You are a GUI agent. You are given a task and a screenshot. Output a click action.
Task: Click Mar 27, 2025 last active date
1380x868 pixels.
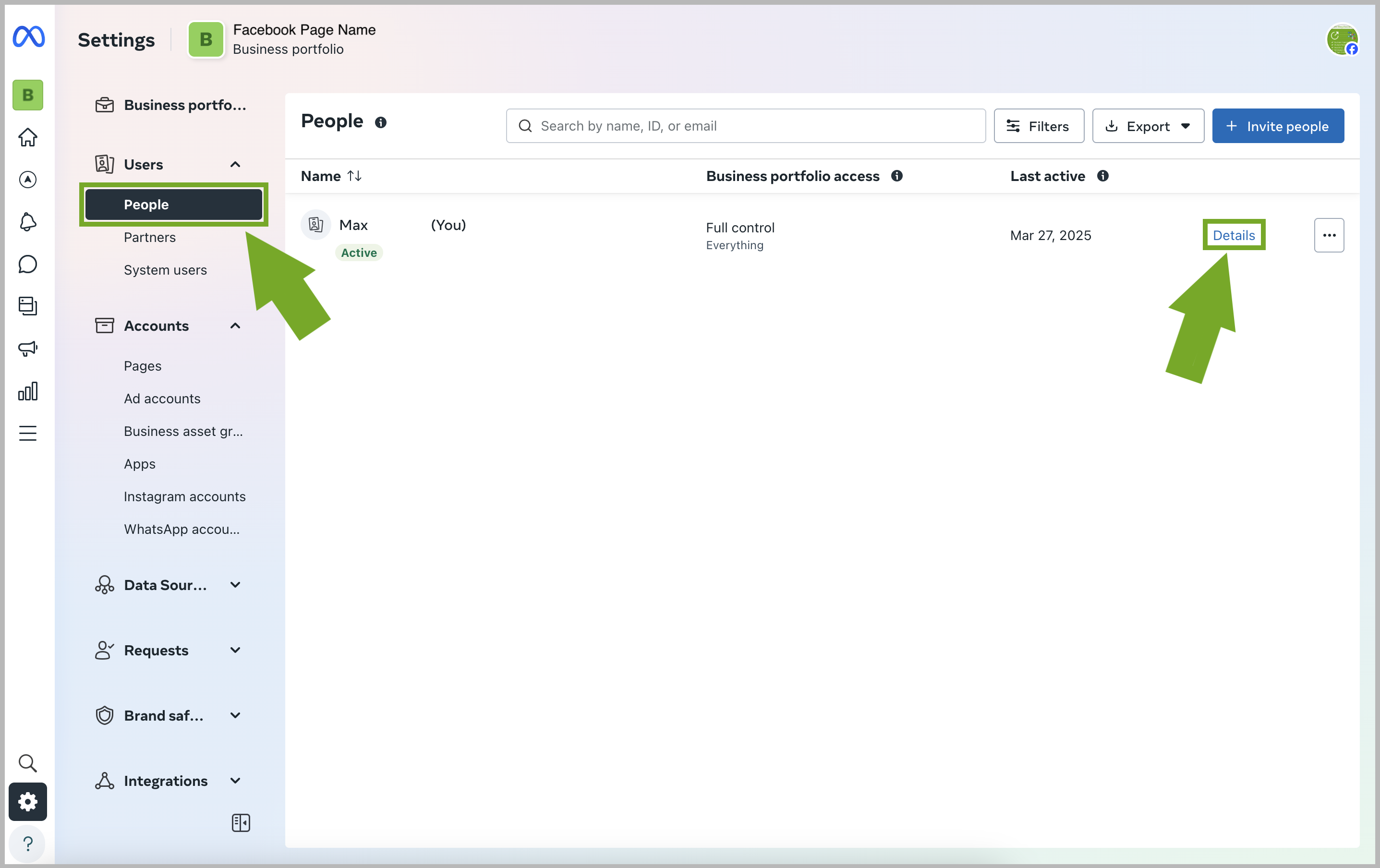tap(1051, 235)
